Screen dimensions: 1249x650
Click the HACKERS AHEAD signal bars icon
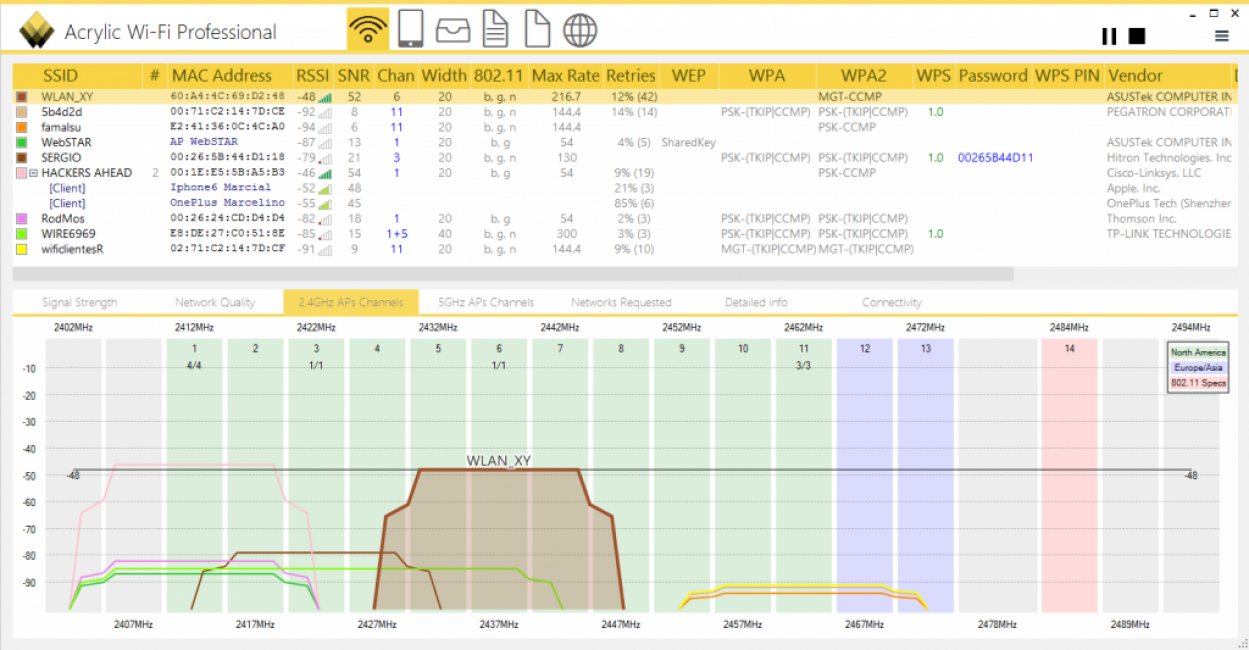[325, 173]
